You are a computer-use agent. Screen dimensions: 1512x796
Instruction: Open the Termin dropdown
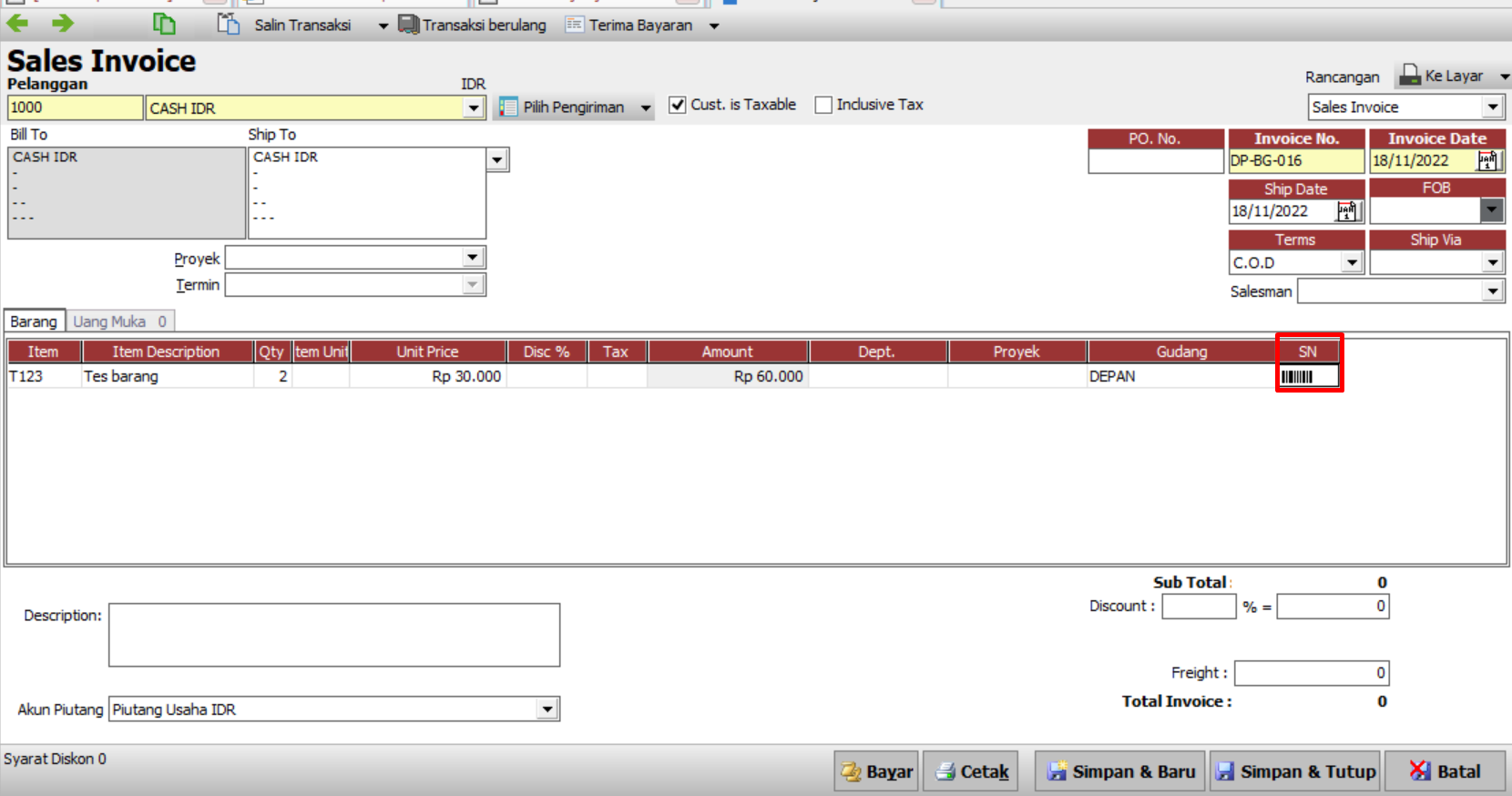(x=472, y=285)
